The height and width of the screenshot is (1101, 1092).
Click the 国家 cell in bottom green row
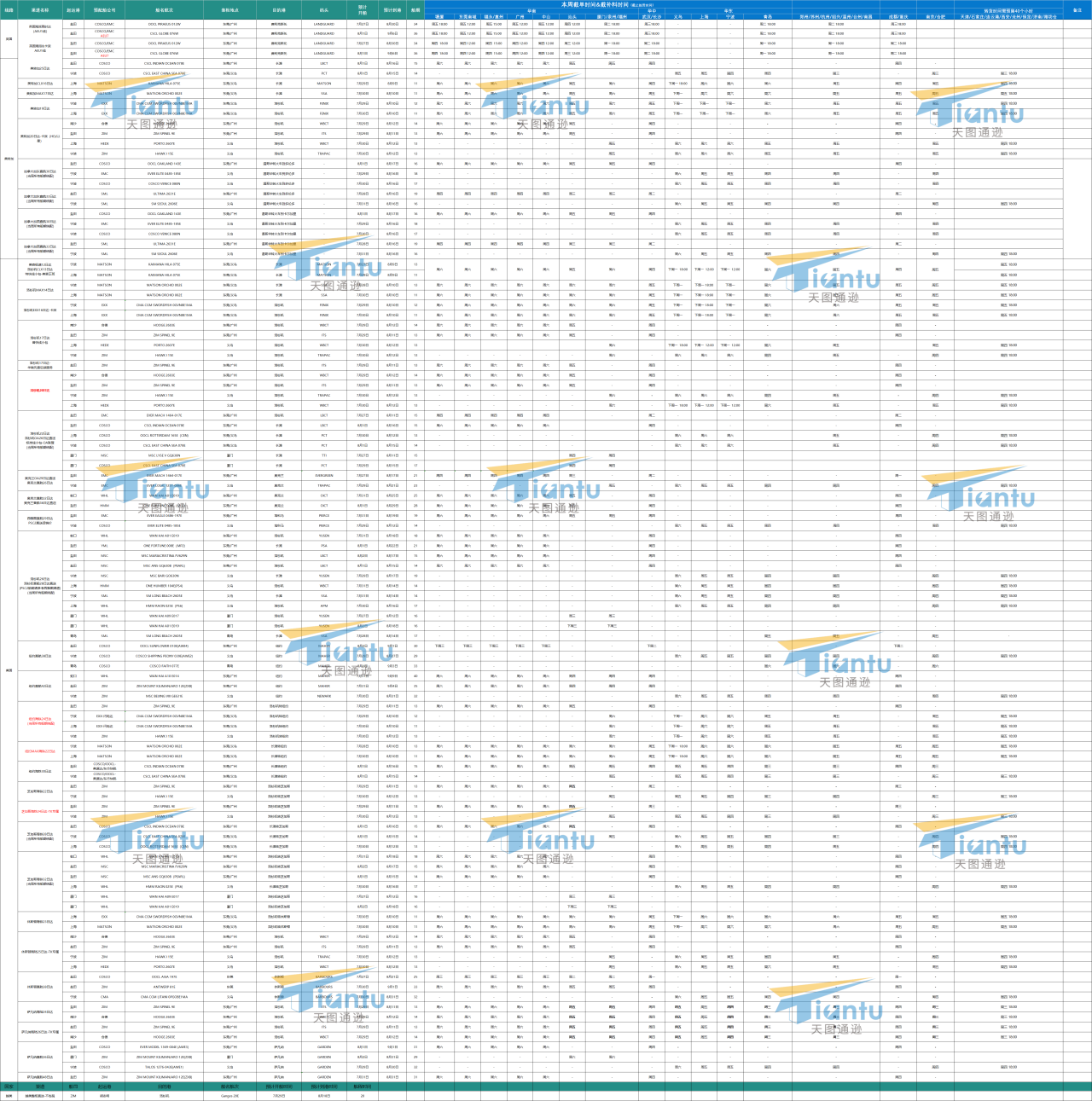coord(9,1087)
